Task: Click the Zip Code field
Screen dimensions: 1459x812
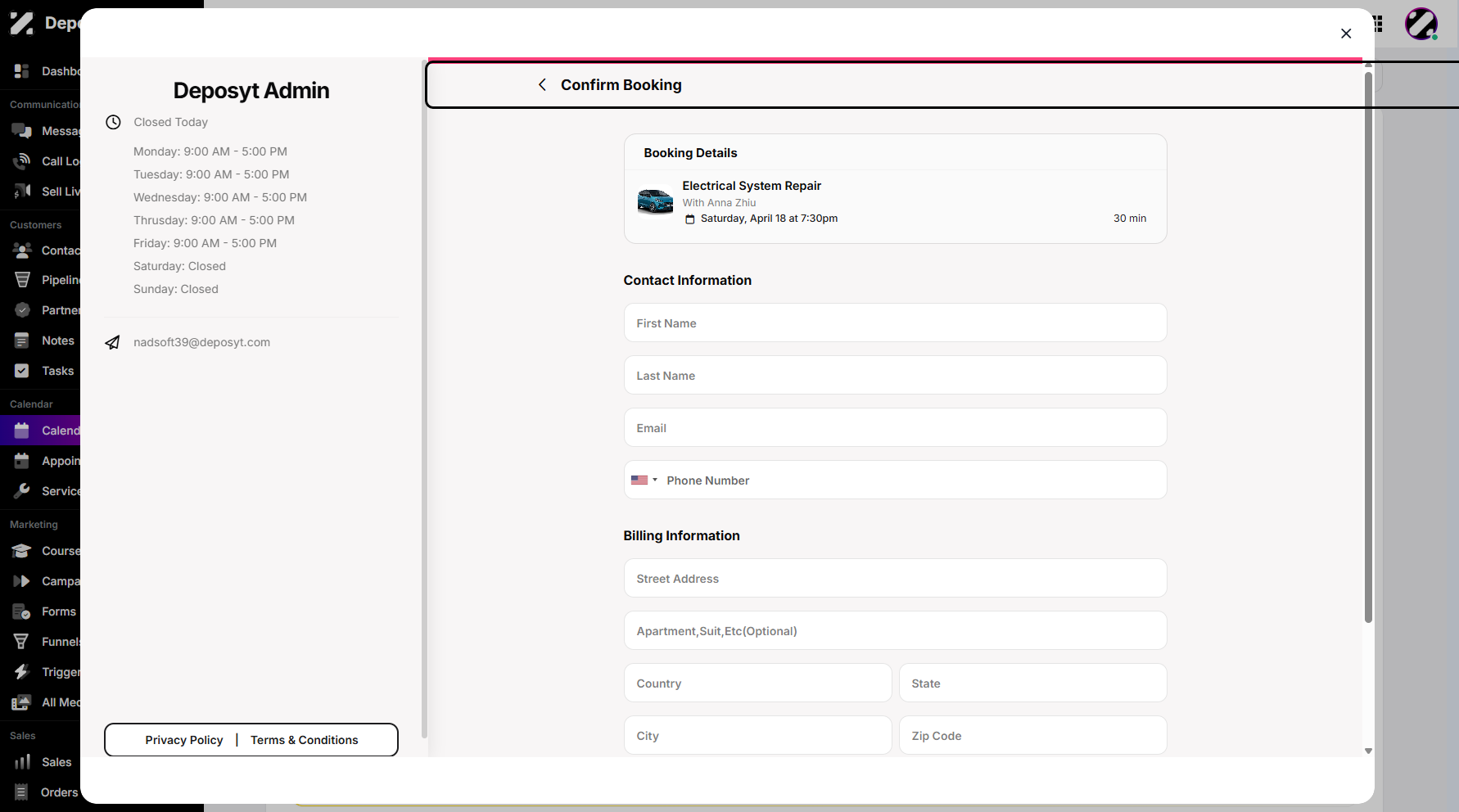Action: [x=1032, y=736]
